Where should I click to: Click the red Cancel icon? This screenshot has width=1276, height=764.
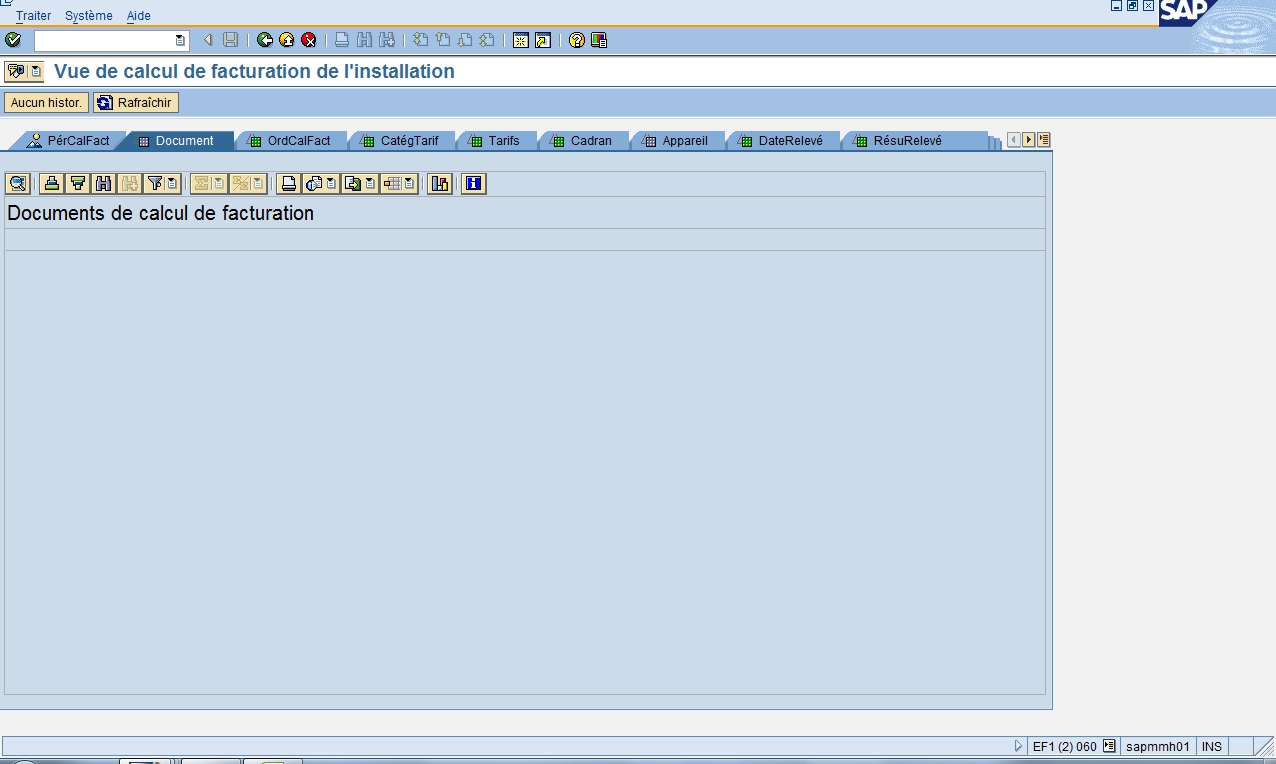coord(309,40)
